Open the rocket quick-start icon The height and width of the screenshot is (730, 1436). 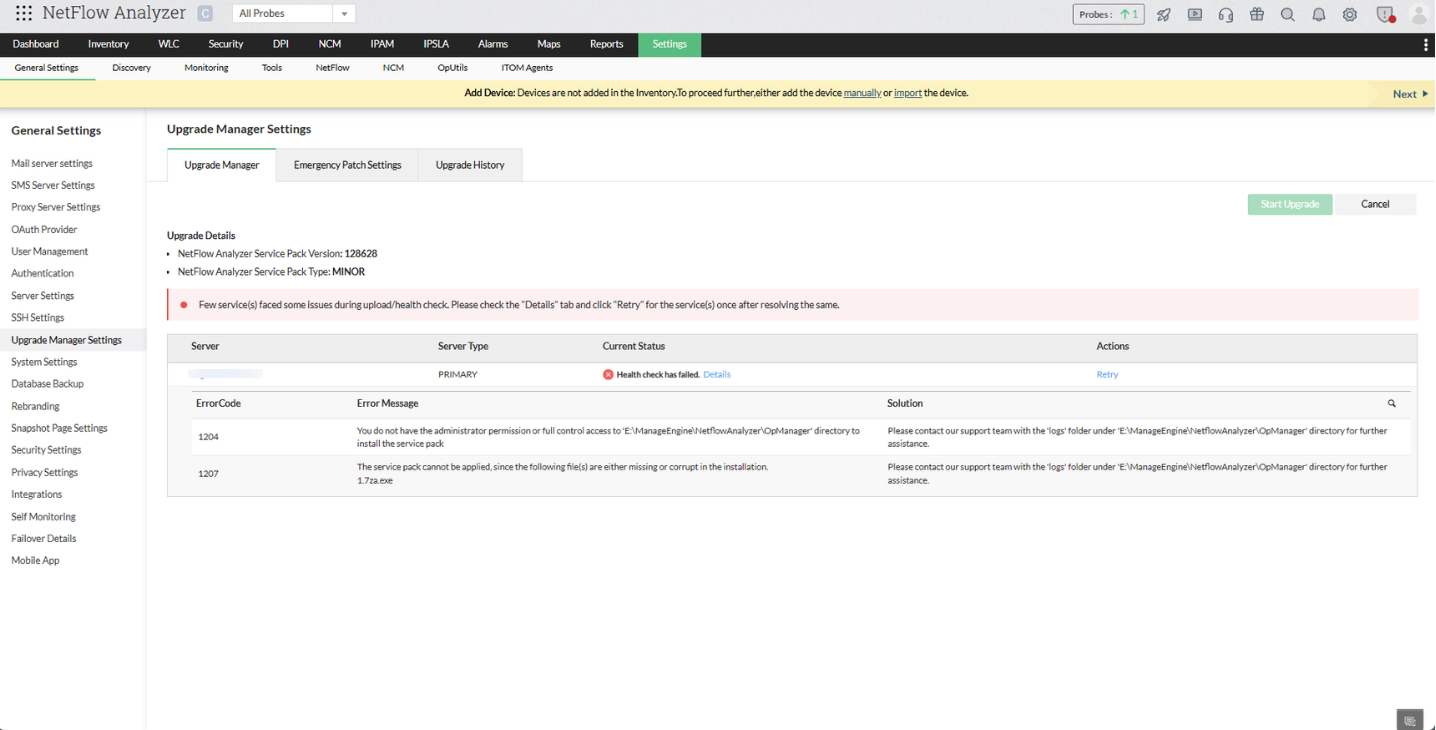click(1164, 14)
